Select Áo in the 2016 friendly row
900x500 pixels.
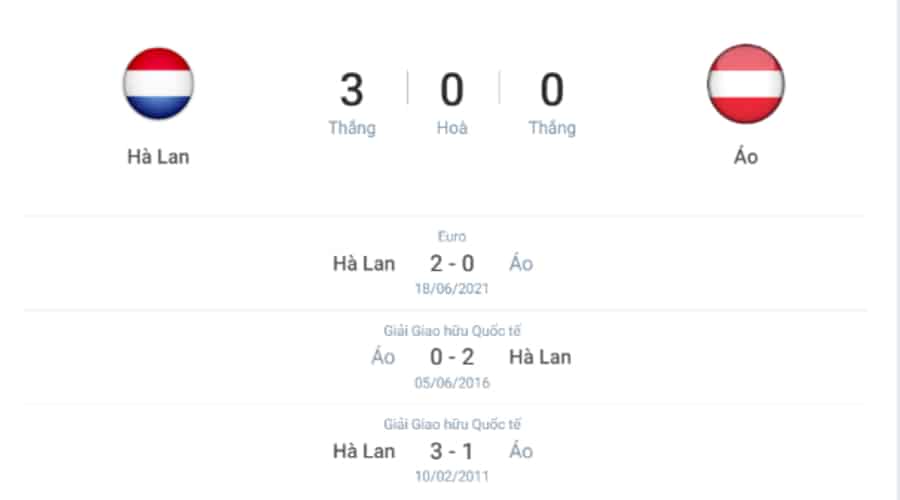(383, 357)
